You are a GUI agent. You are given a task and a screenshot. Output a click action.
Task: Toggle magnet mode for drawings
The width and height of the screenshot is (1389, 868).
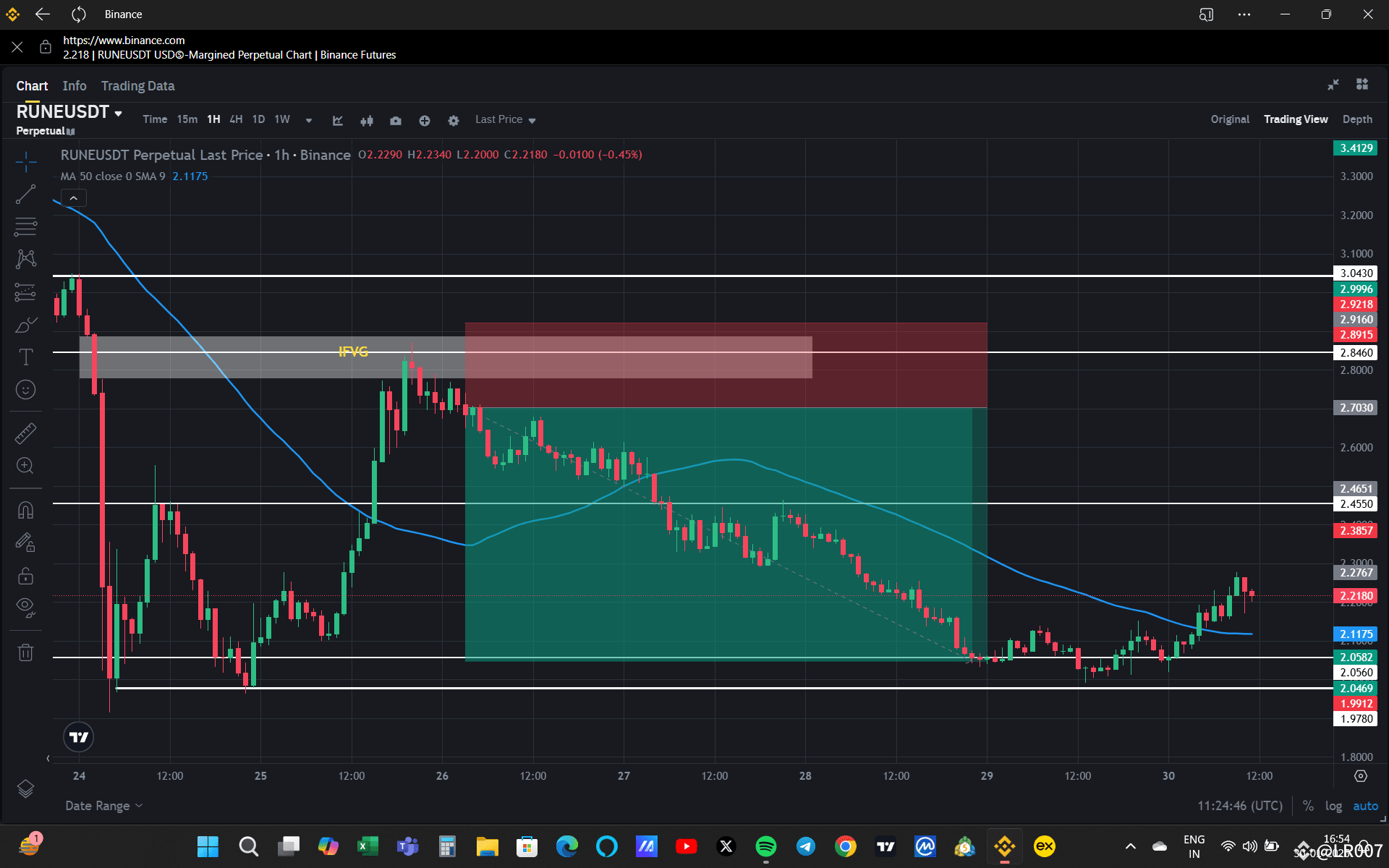click(25, 510)
